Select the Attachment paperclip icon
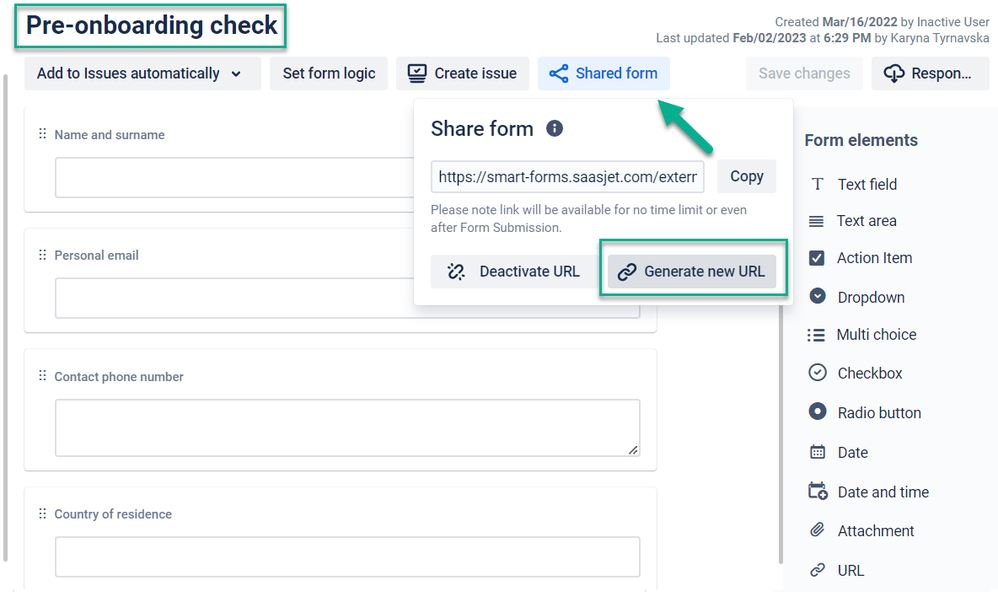Viewport: 998px width, 592px height. click(x=817, y=530)
